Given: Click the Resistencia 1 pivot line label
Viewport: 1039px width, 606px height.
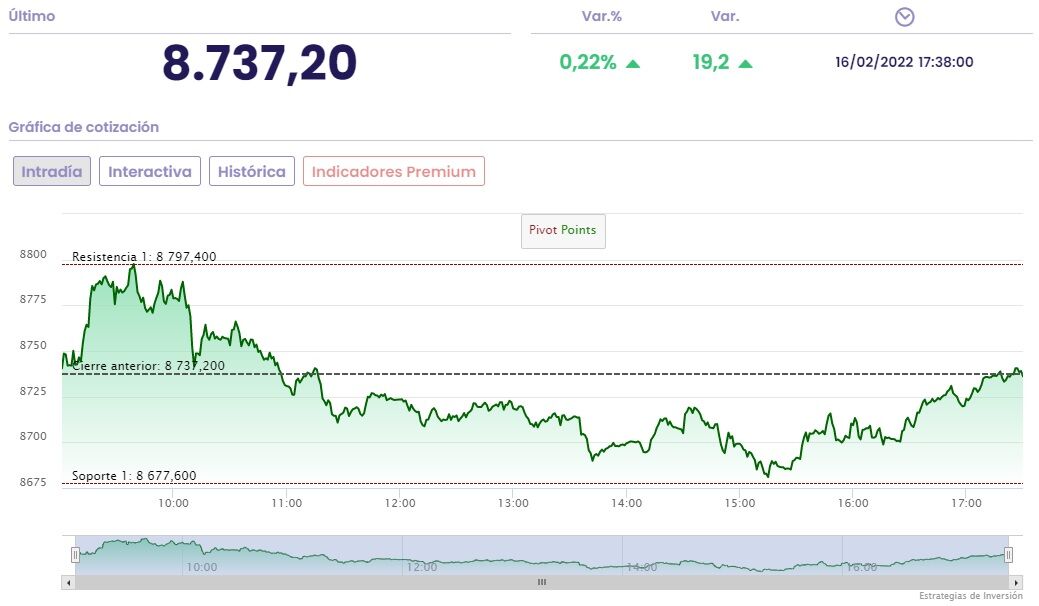Looking at the screenshot, I should pos(144,257).
